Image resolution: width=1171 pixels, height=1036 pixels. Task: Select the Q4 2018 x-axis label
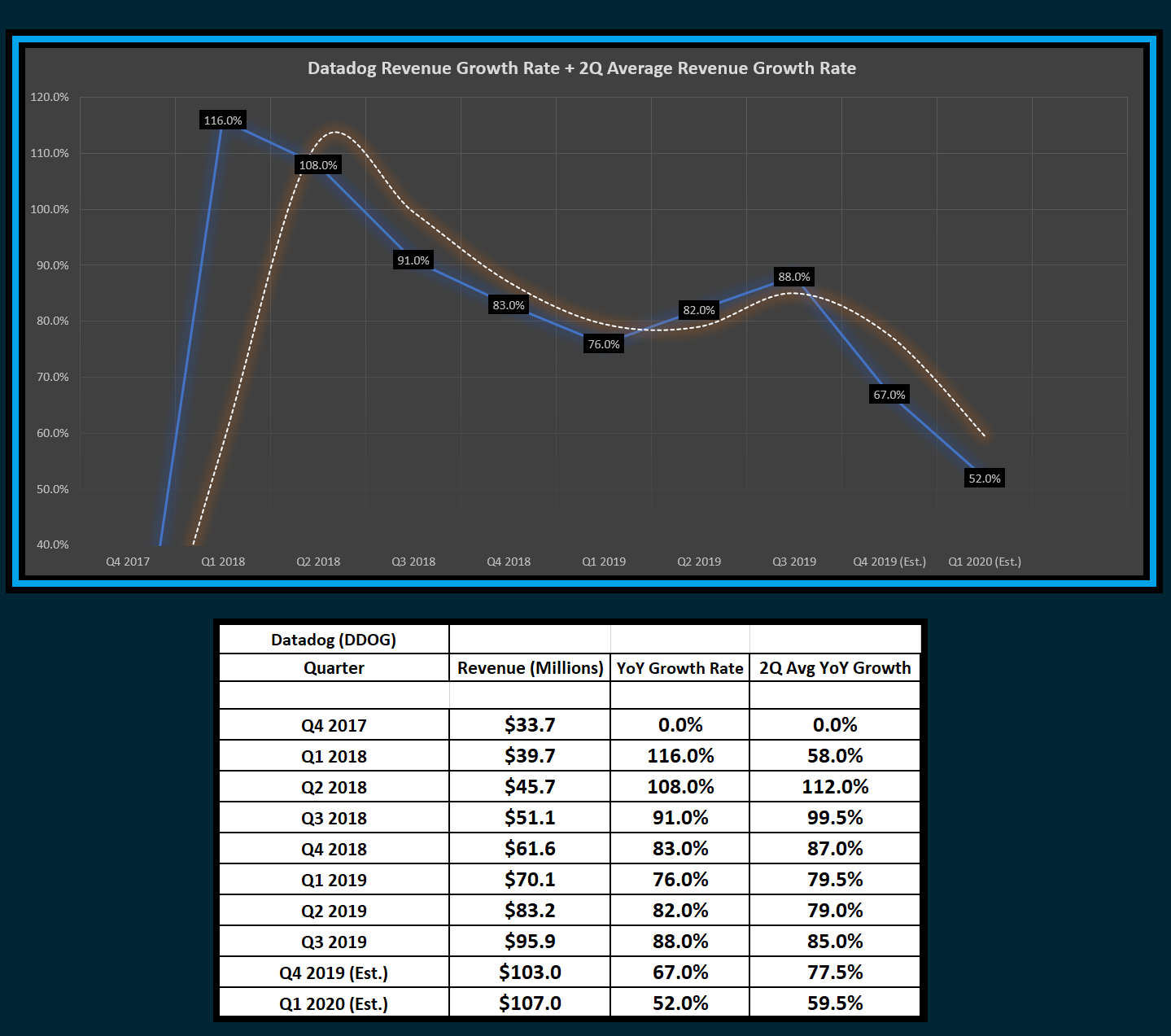pyautogui.click(x=509, y=562)
